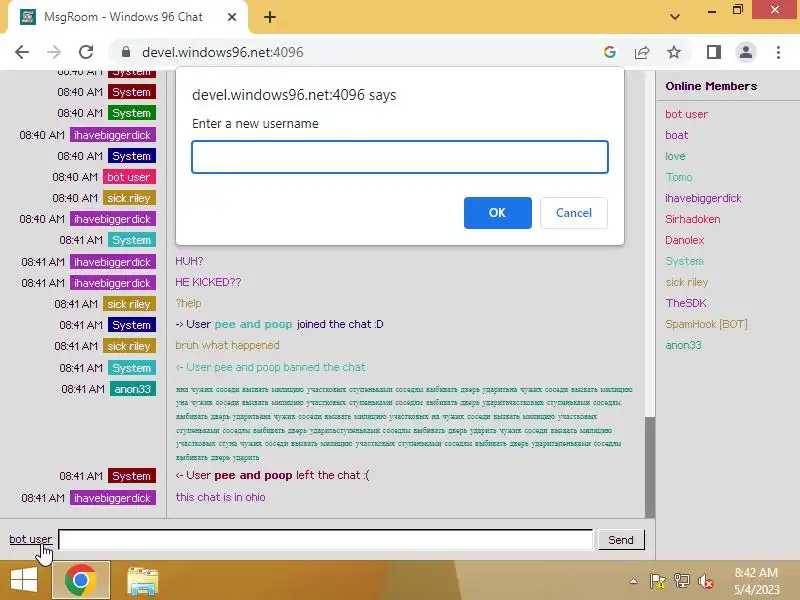Open File Explorer from taskbar
The image size is (800, 600).
click(x=142, y=581)
